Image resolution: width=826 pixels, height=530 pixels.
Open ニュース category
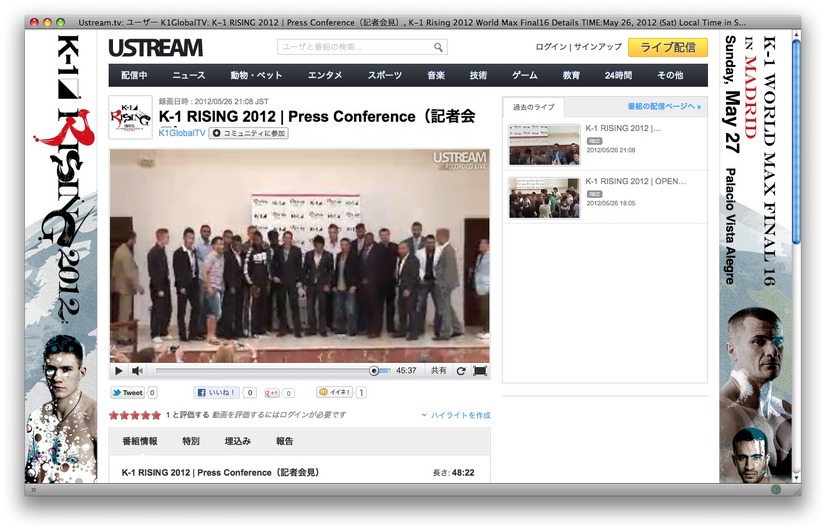189,75
